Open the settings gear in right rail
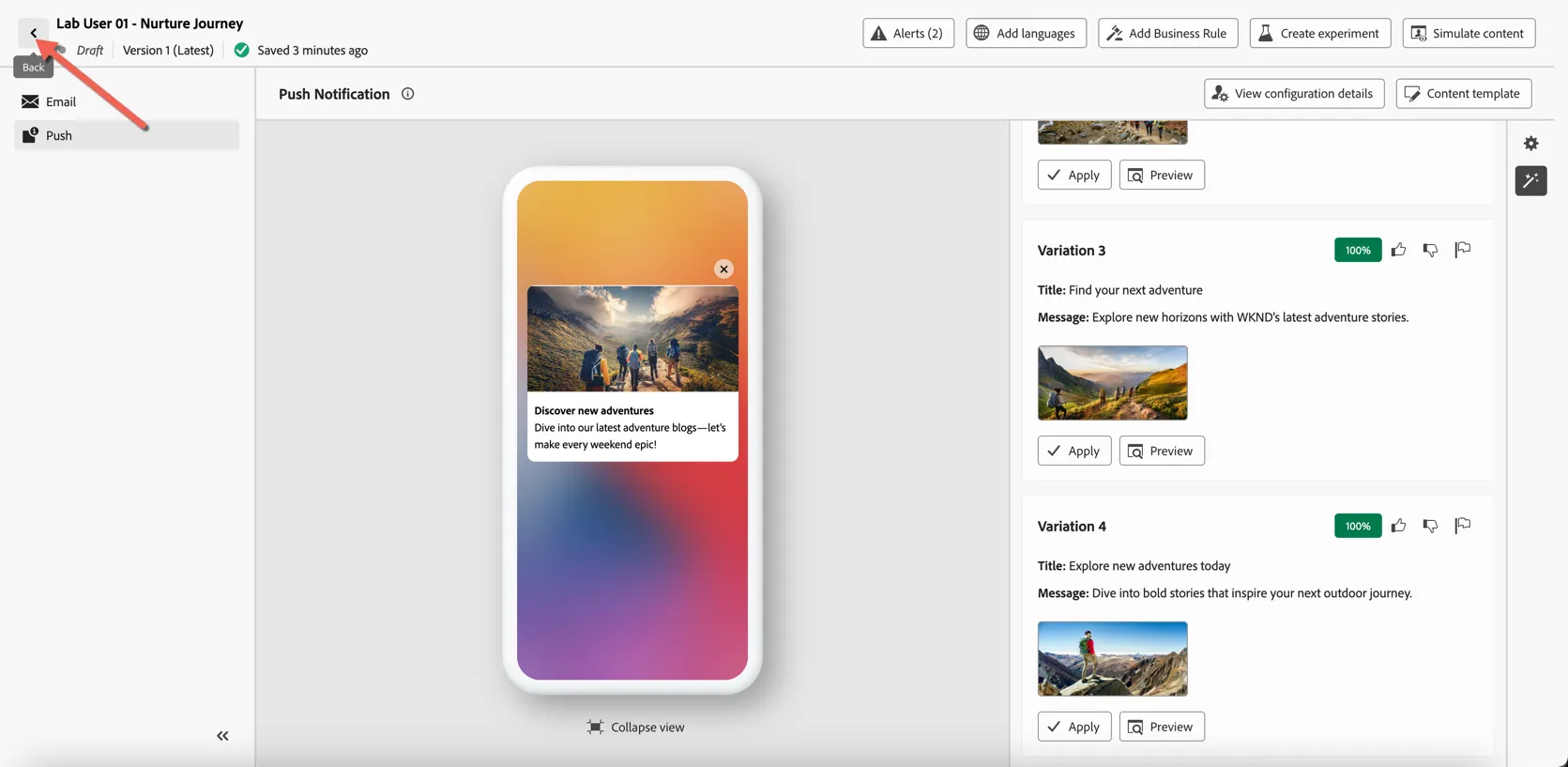The width and height of the screenshot is (1568, 767). tap(1530, 144)
